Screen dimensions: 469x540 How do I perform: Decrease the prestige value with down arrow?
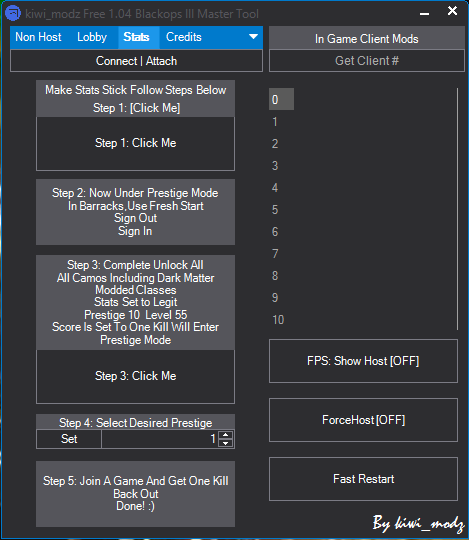226,443
